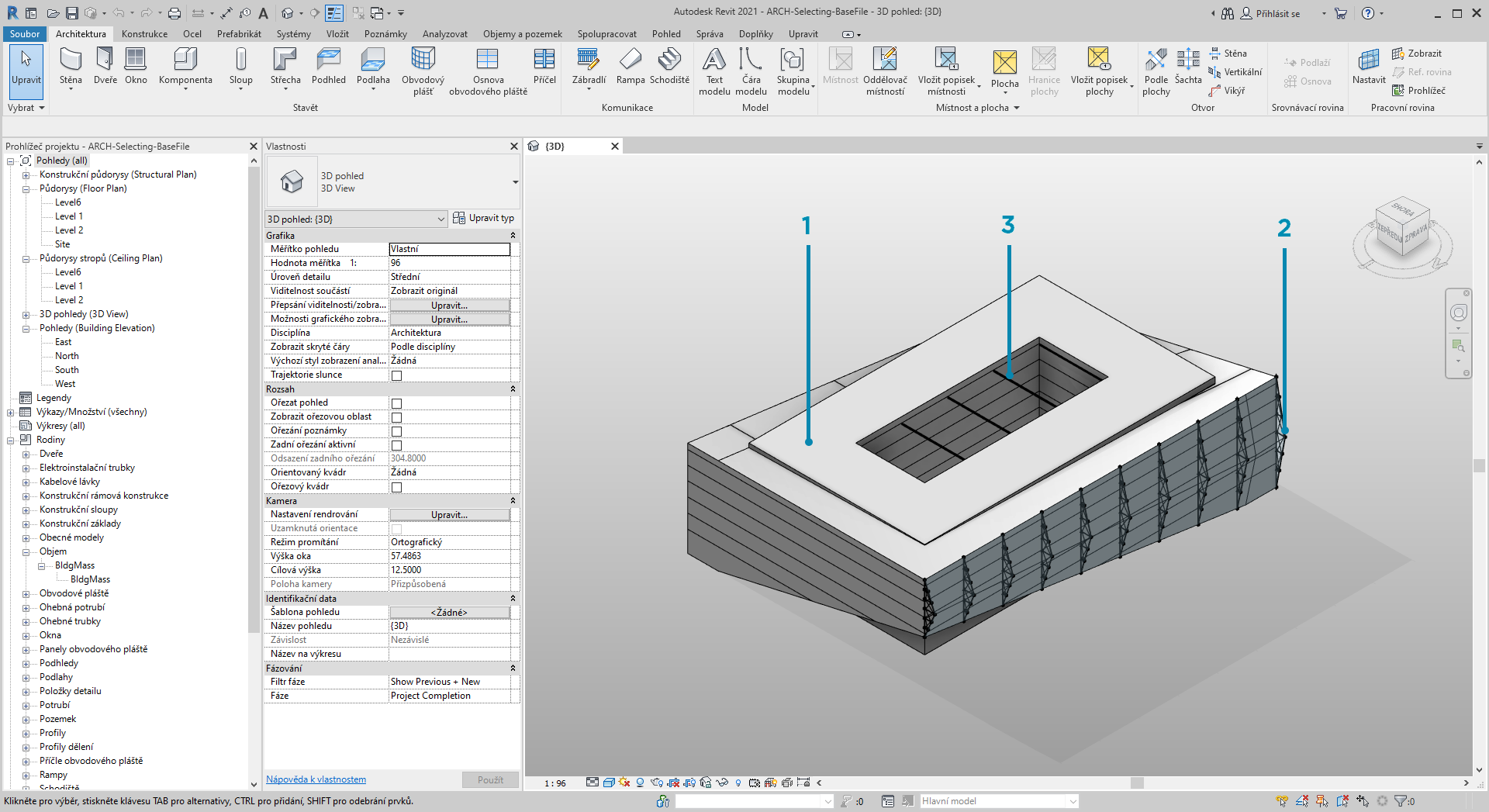
Task: Select the Zábradlí railing tool
Action: 589,67
